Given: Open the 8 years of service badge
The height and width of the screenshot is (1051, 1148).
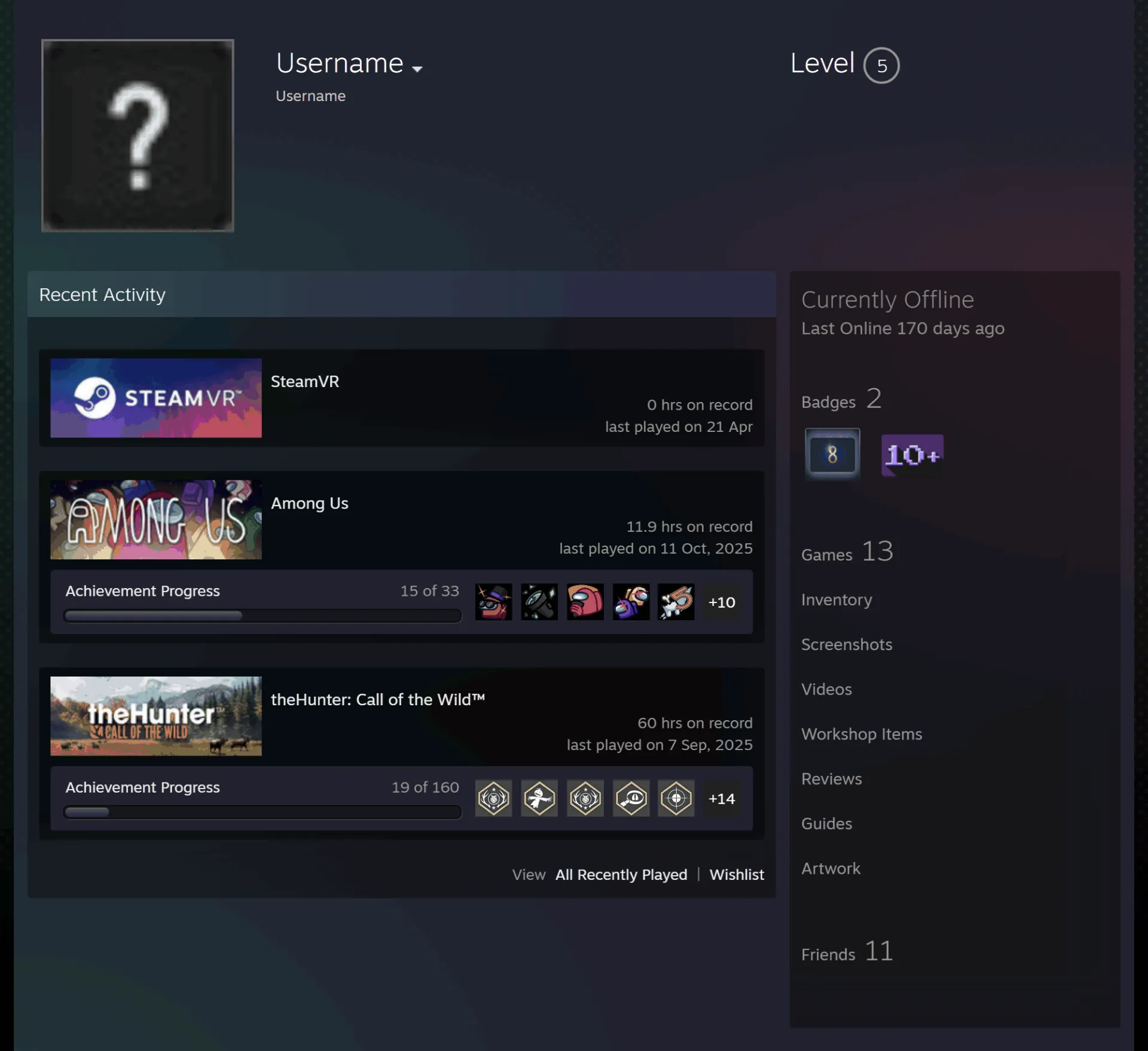Looking at the screenshot, I should click(x=832, y=454).
